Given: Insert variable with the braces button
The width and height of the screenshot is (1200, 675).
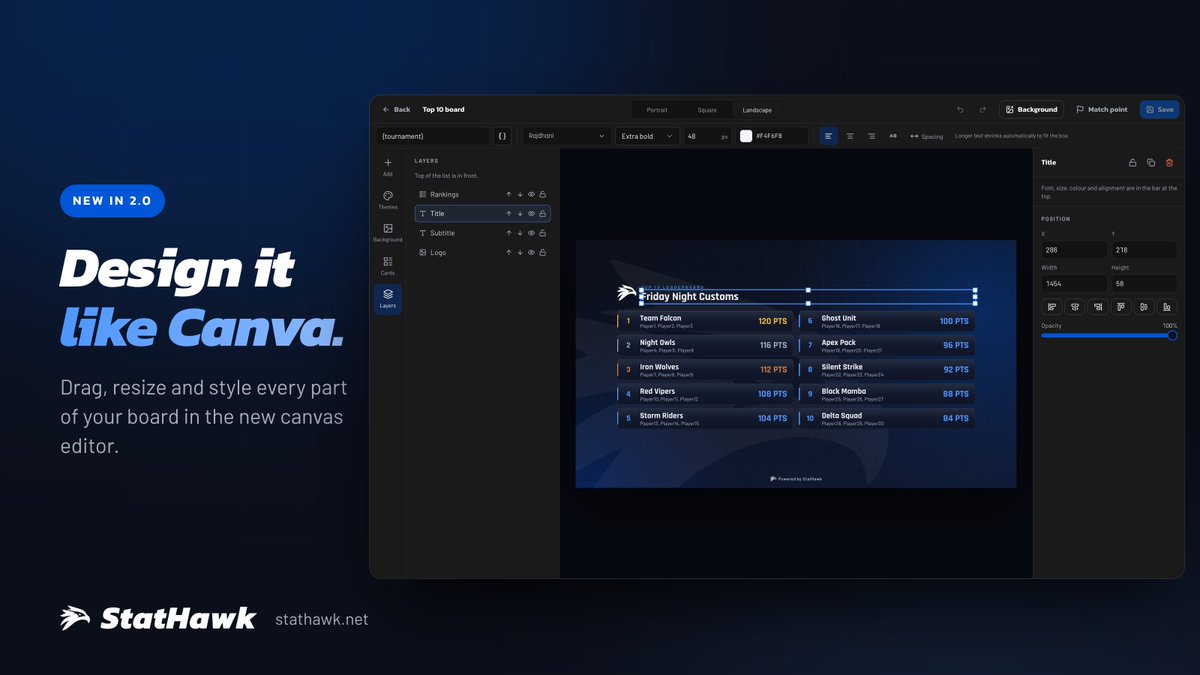Looking at the screenshot, I should tap(503, 136).
